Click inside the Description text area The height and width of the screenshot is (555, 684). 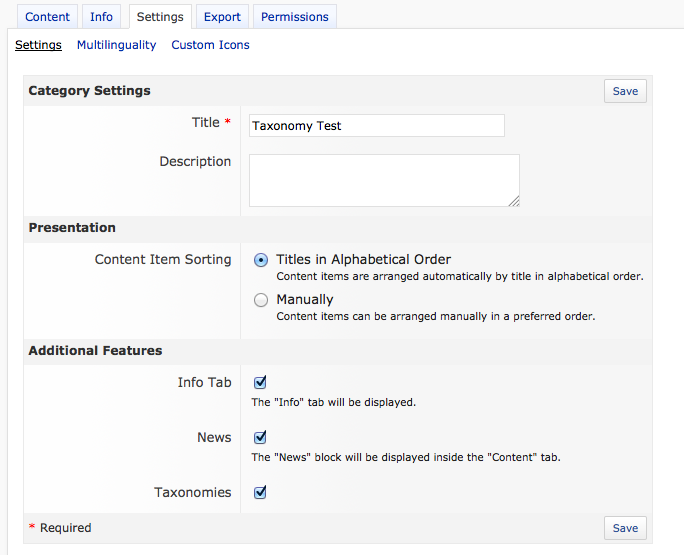point(384,180)
